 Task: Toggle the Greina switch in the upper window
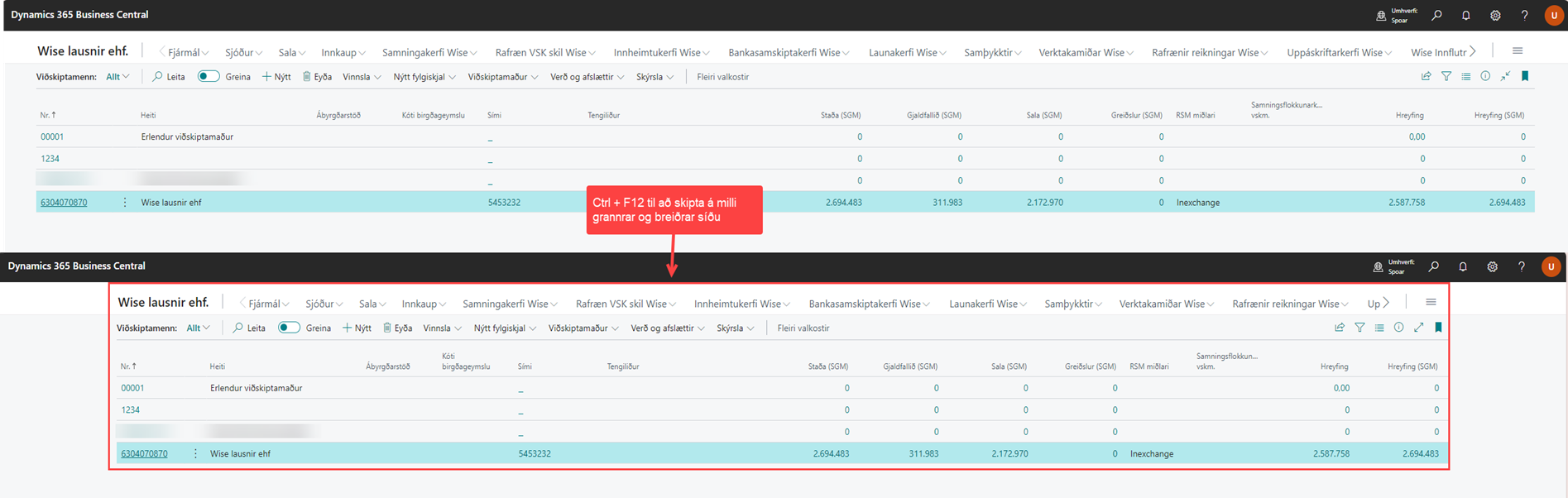coord(209,76)
